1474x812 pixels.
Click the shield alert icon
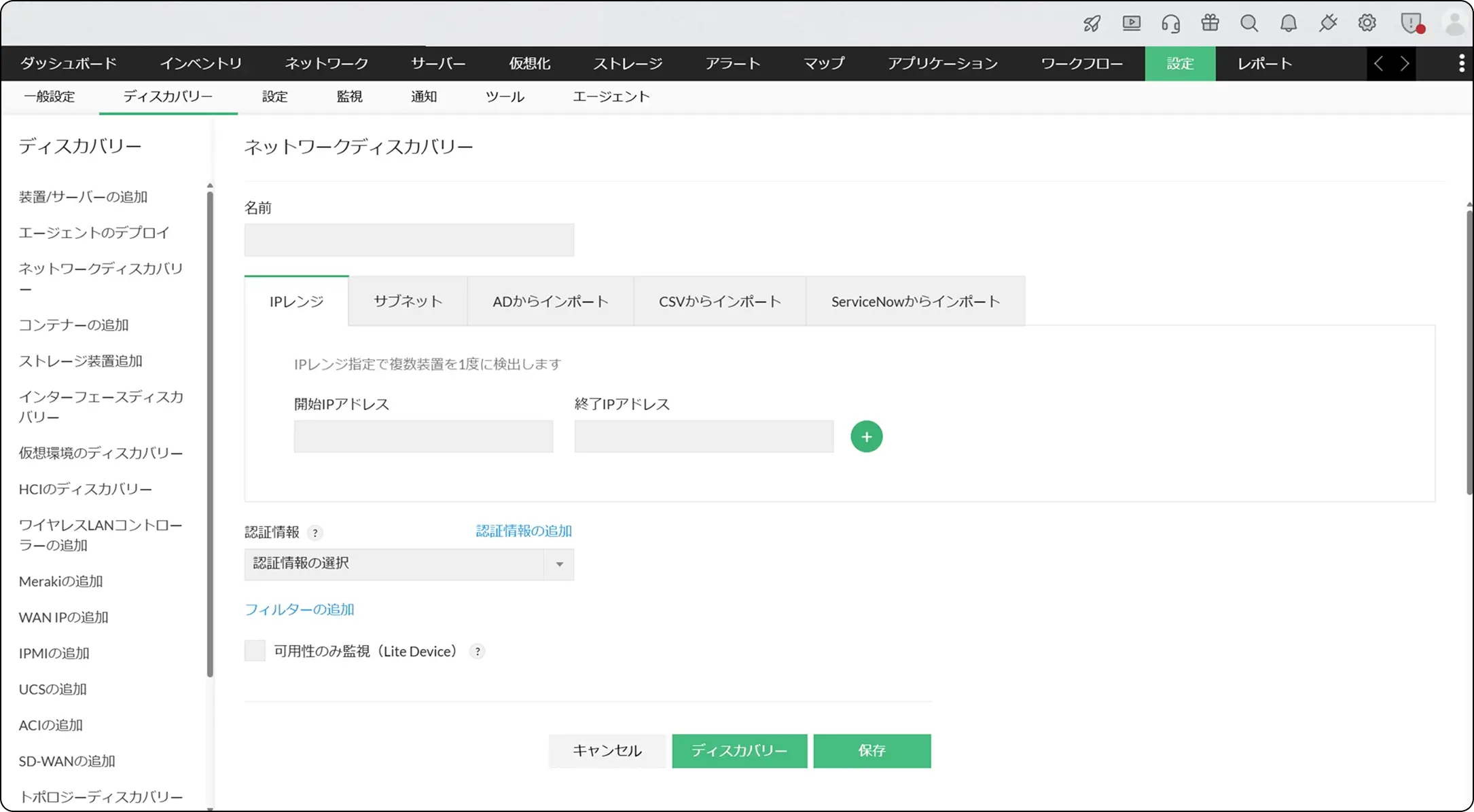[1412, 24]
